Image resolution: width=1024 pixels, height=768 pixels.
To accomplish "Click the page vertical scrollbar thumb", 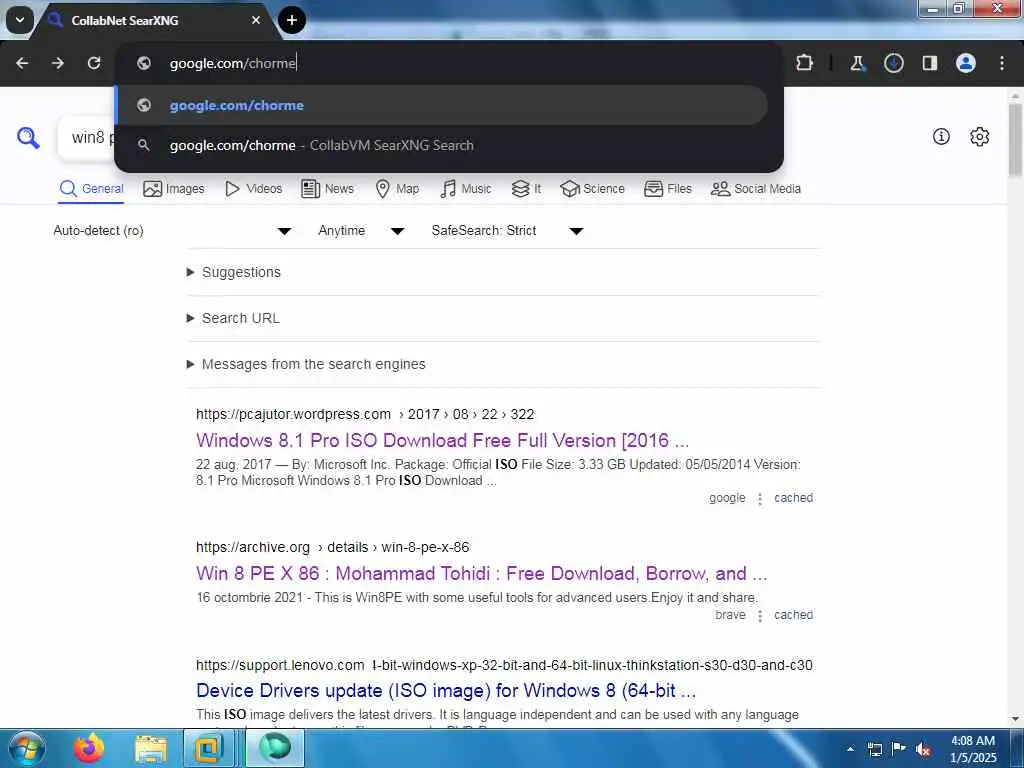I will tap(1015, 139).
